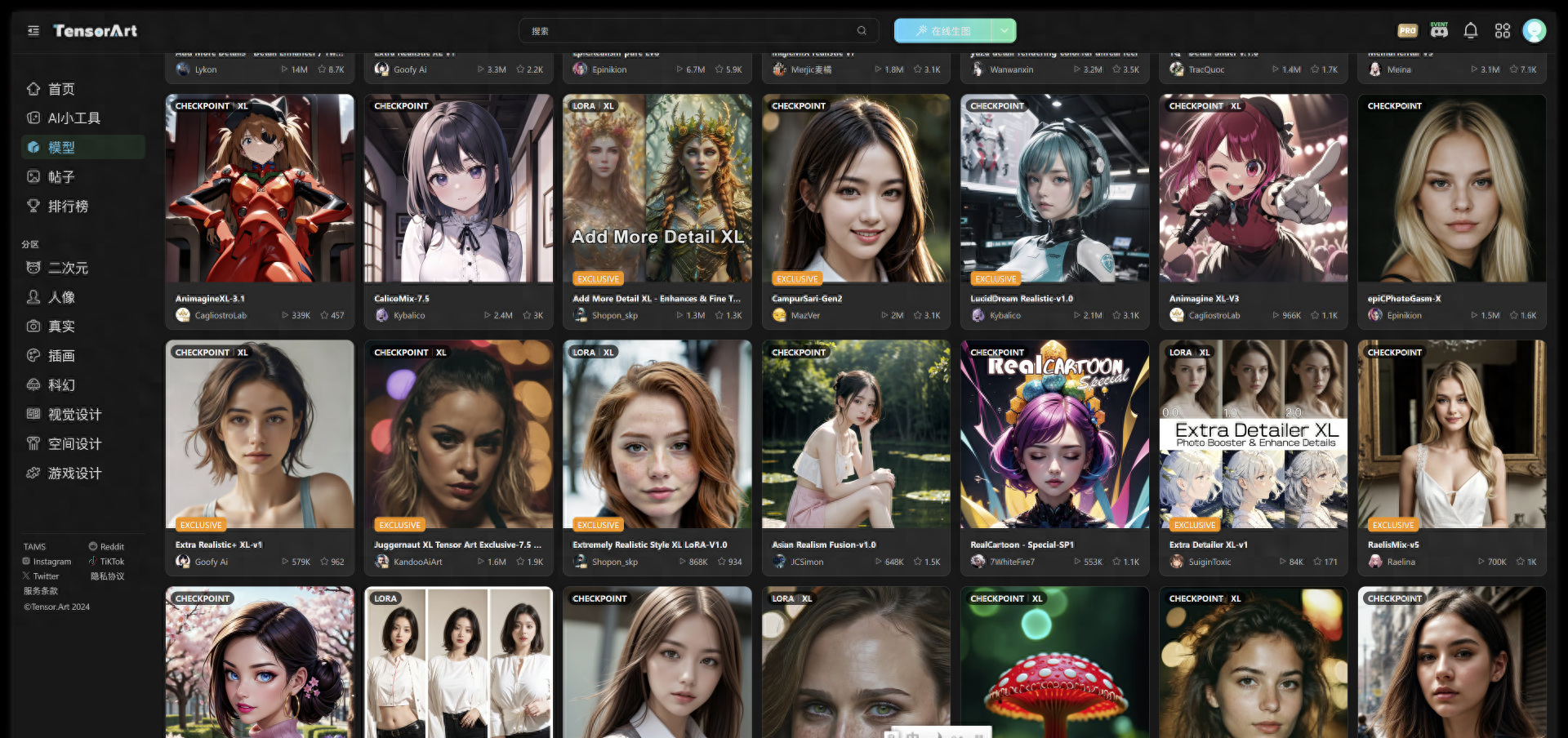Screen dimensions: 1568x738
Task: Open author 7WhiteFire7 profile link
Action: [1003, 562]
